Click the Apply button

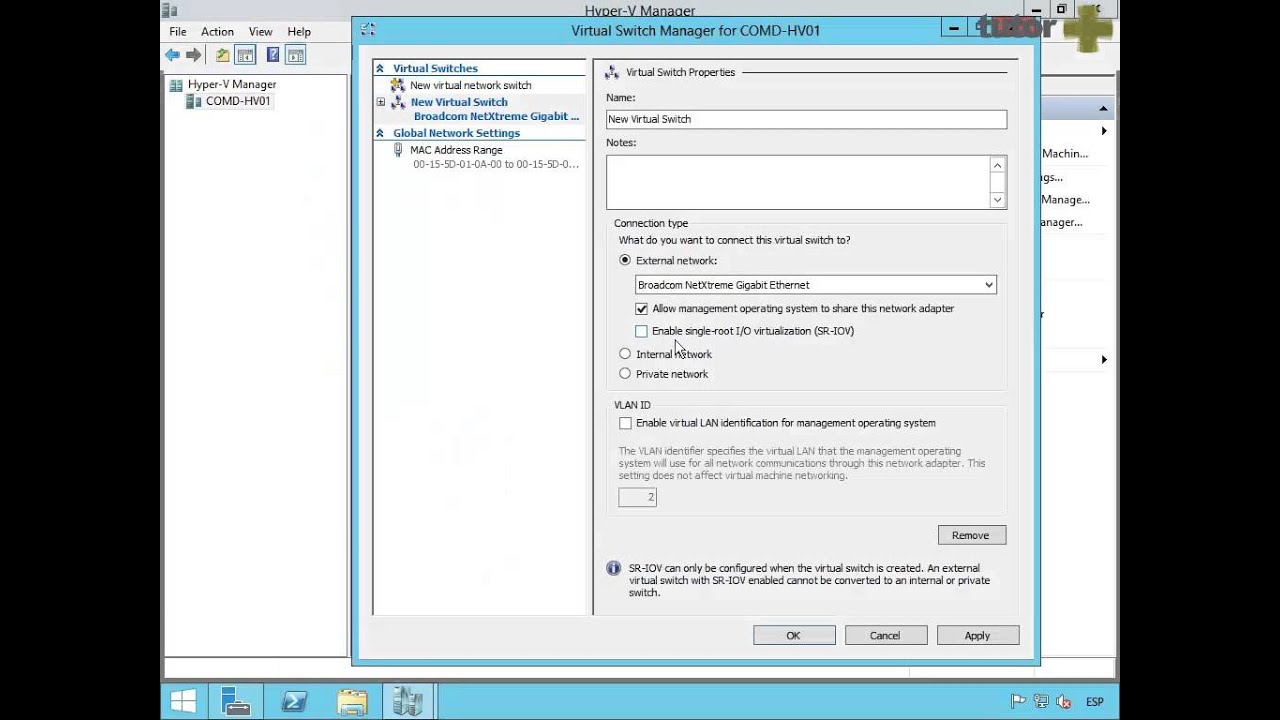coord(977,635)
